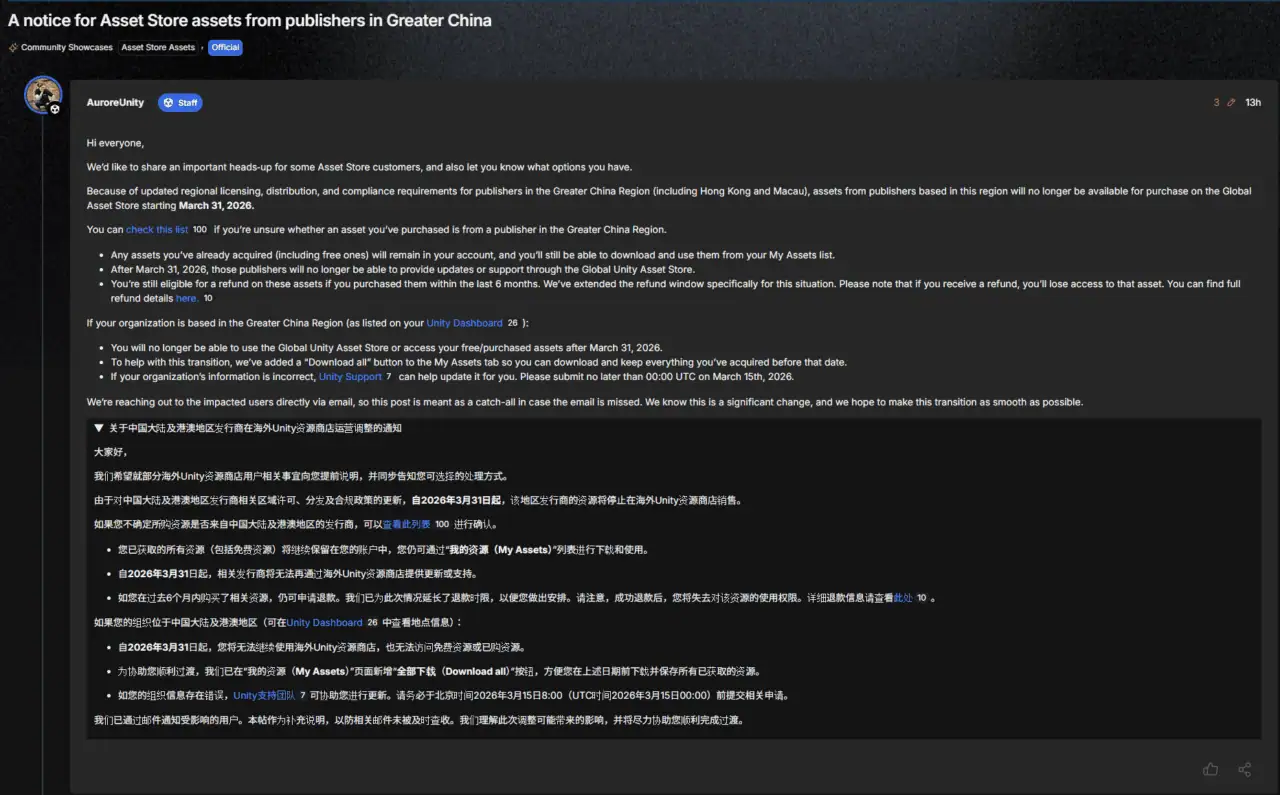Viewport: 1280px width, 795px height.
Task: Collapse the Chinese notice details section
Action: point(99,428)
